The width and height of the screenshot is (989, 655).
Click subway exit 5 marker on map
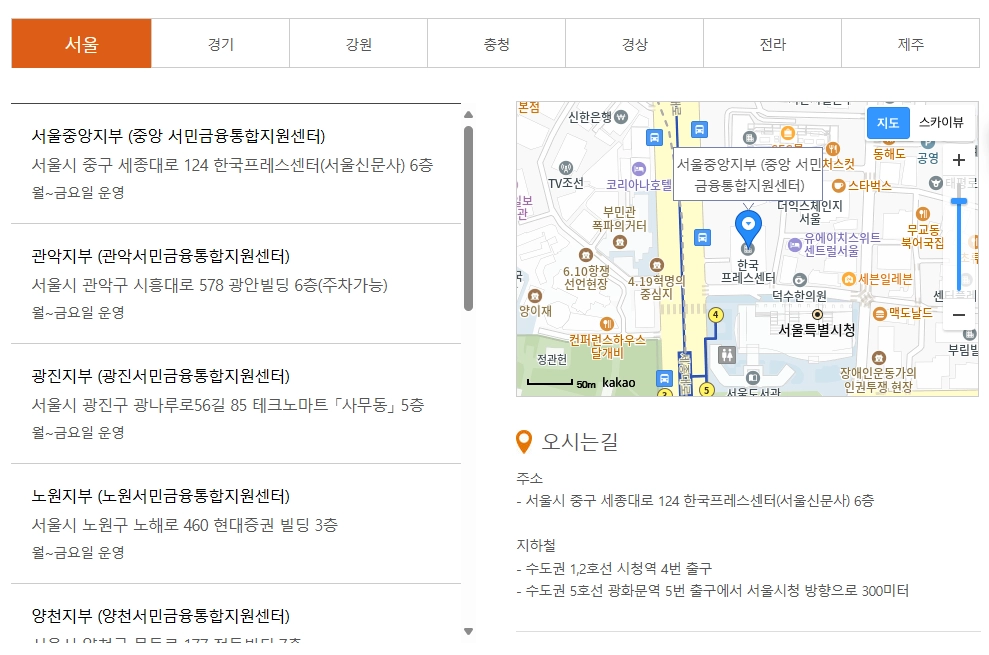(x=706, y=389)
